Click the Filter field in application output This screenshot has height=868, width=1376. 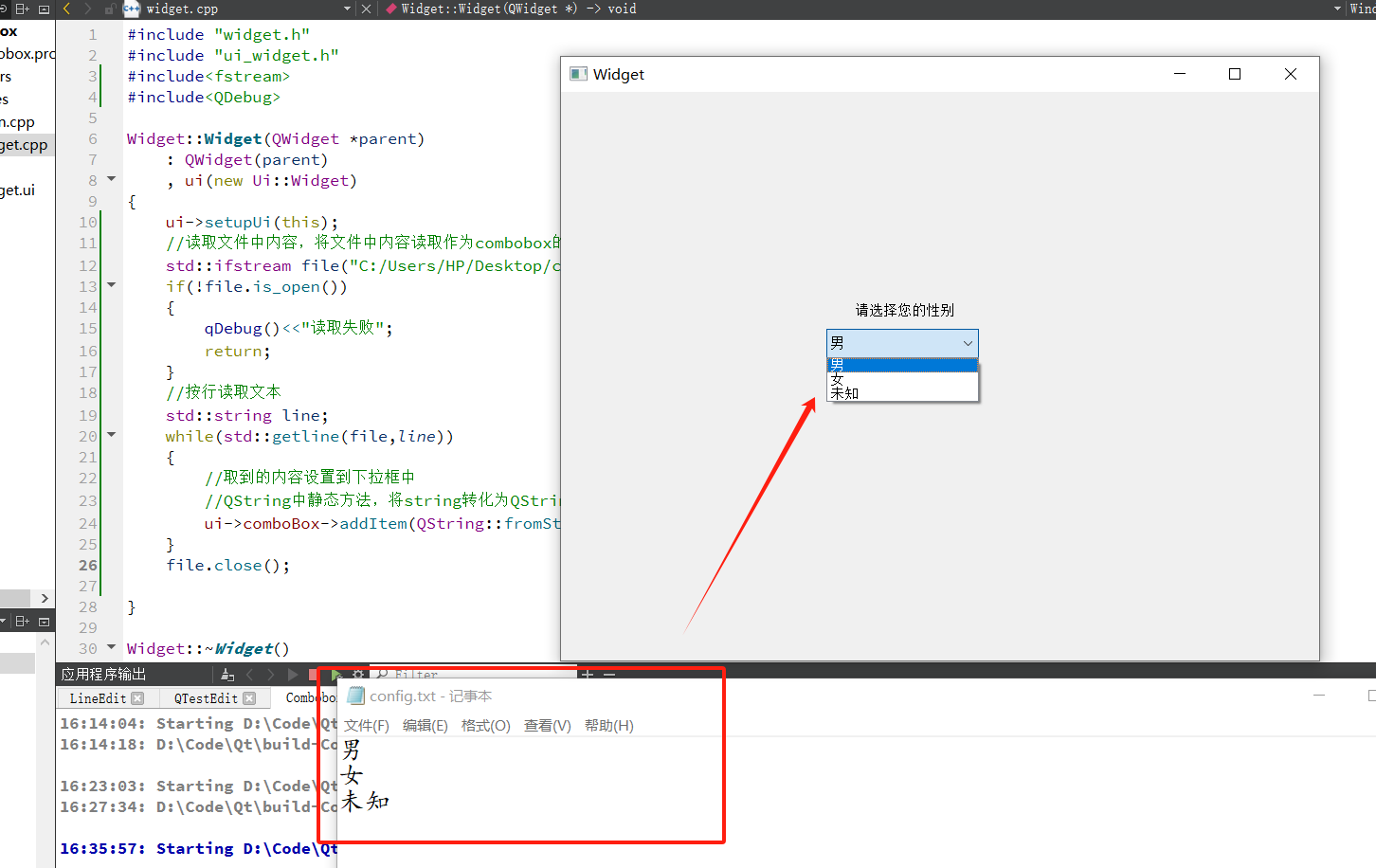474,675
